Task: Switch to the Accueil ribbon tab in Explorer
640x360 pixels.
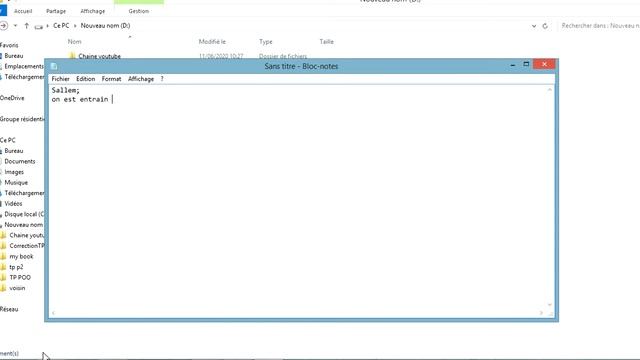Action: tap(23, 11)
